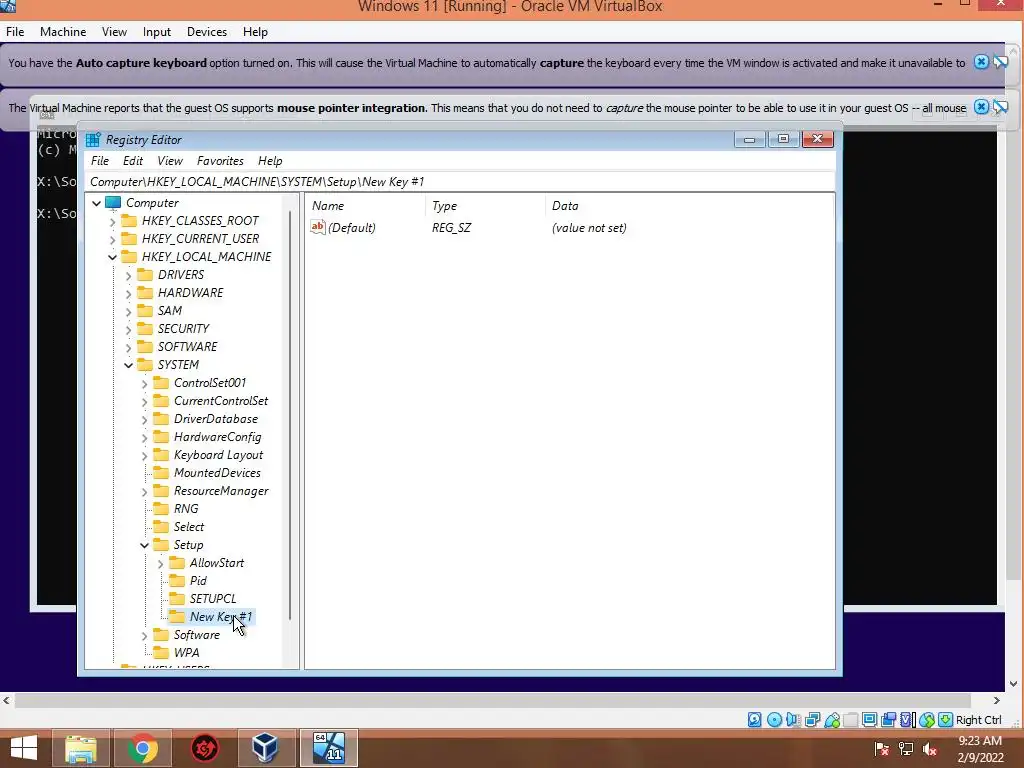The height and width of the screenshot is (768, 1024).
Task: Open VirtualBox Devices menu
Action: pyautogui.click(x=206, y=31)
